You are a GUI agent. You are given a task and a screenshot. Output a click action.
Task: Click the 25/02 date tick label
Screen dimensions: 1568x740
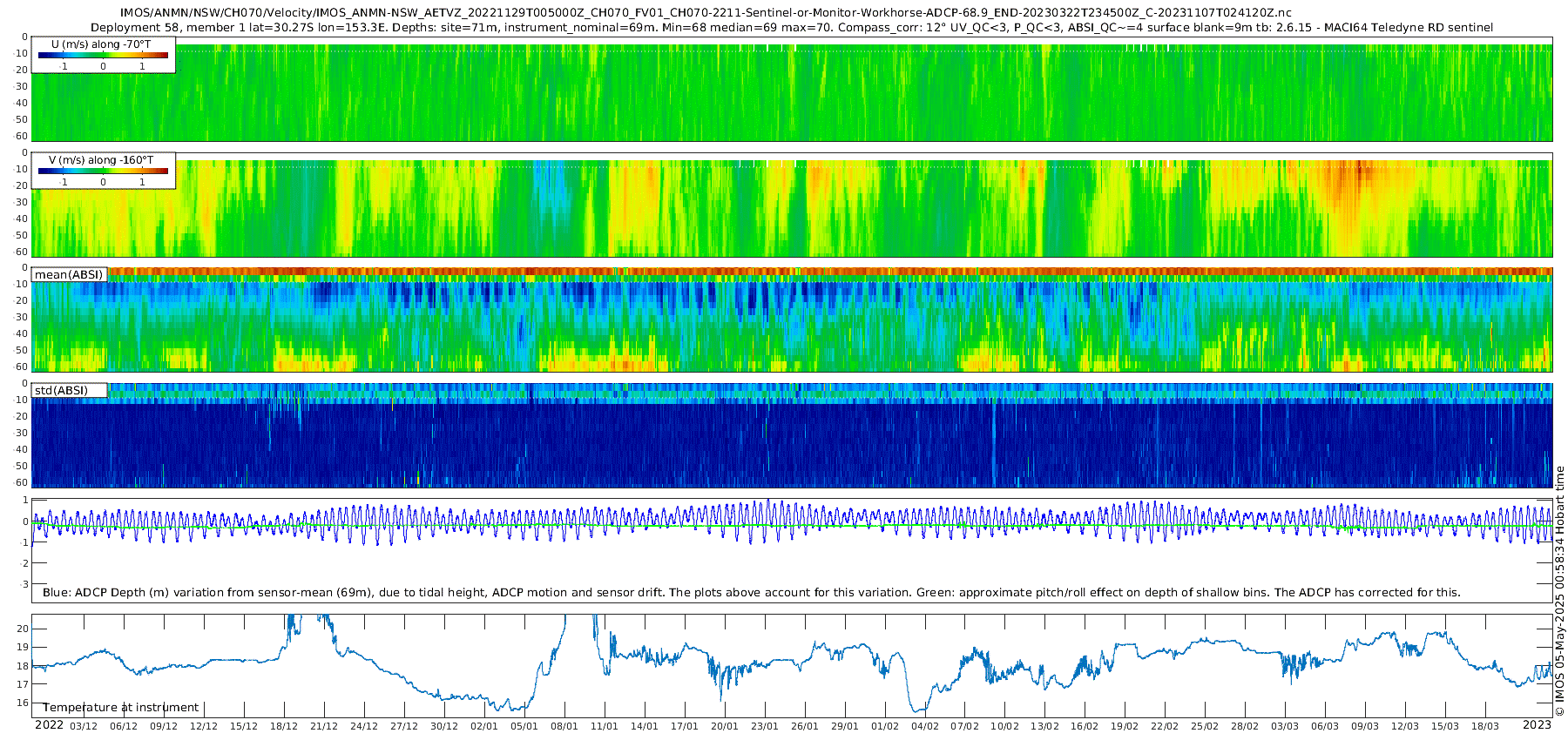click(x=1205, y=726)
